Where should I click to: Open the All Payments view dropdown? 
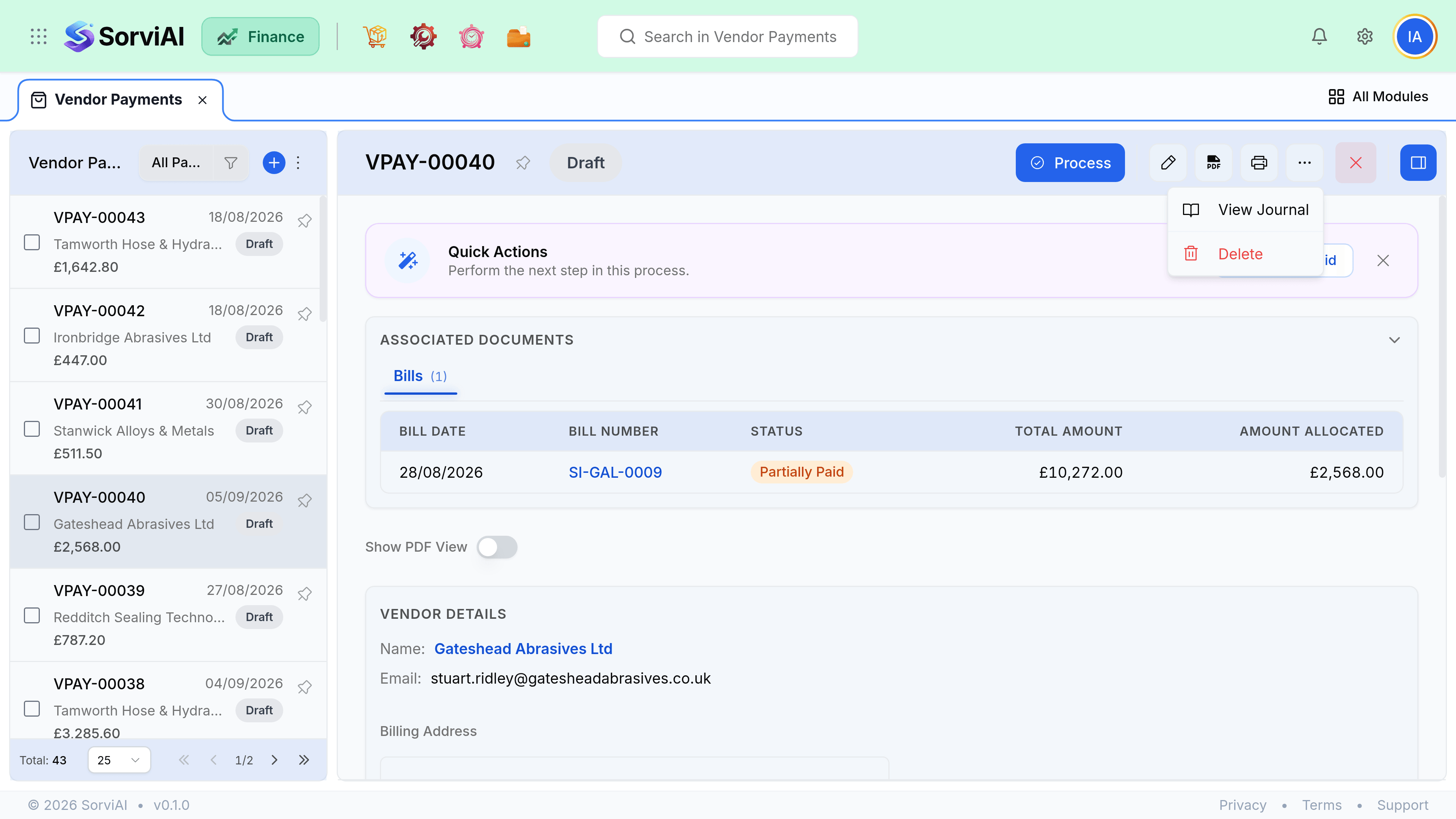point(176,163)
